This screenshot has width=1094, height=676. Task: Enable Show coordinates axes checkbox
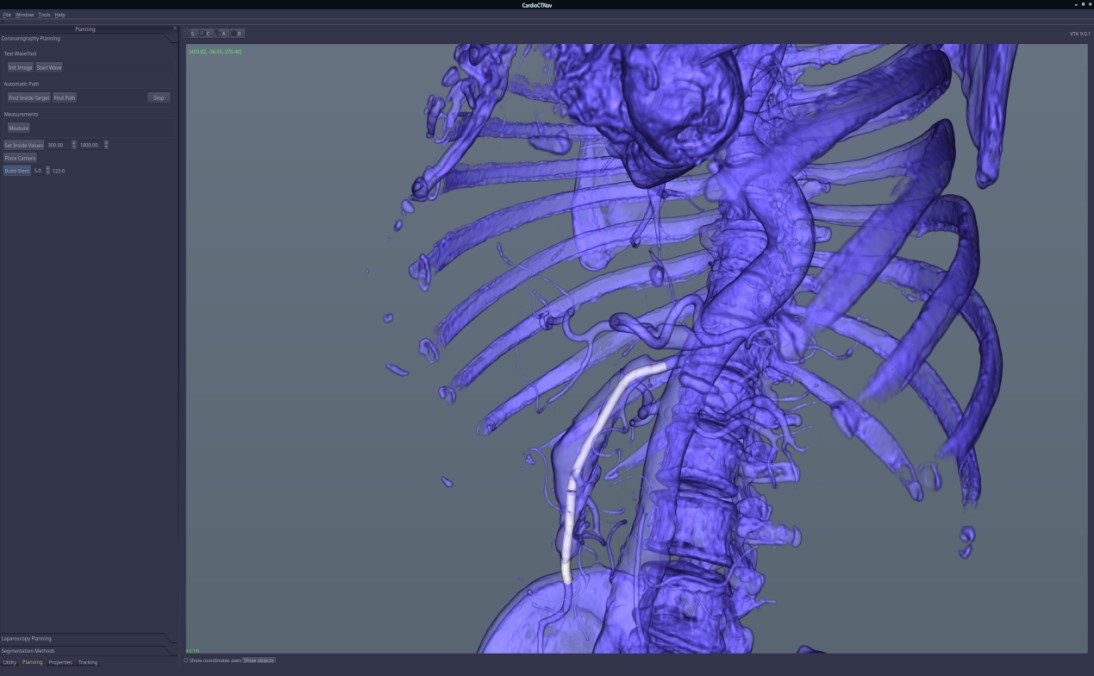[186, 660]
